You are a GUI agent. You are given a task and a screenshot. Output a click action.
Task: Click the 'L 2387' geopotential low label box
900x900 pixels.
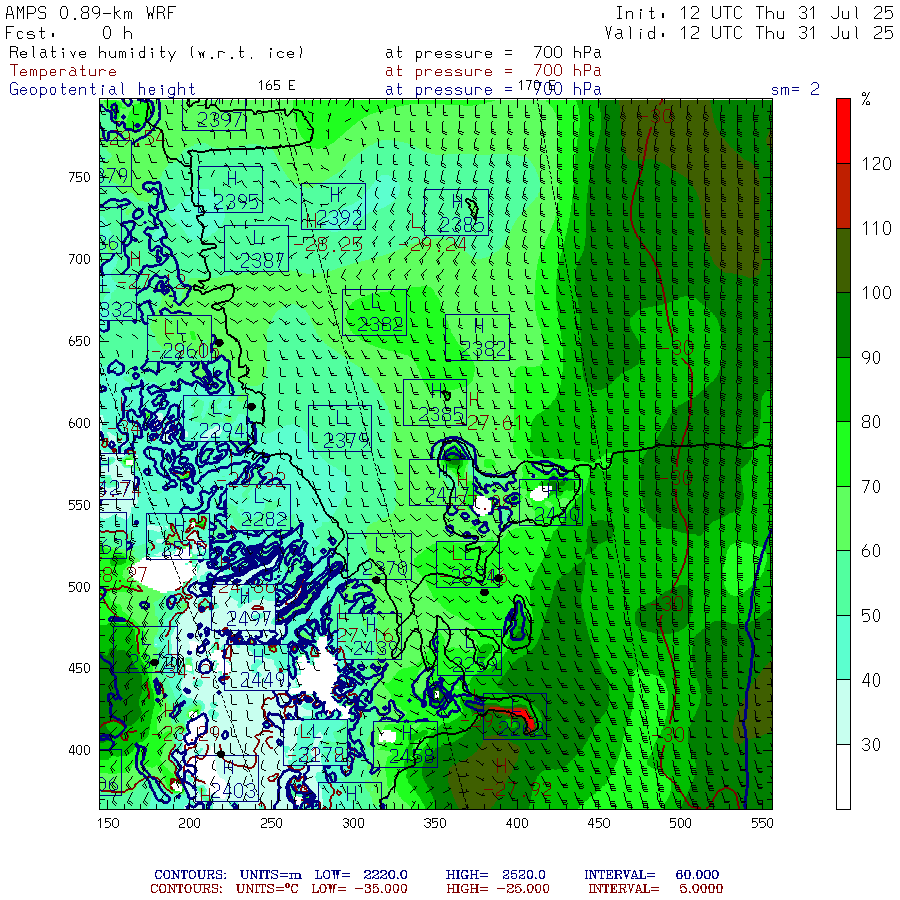point(256,249)
